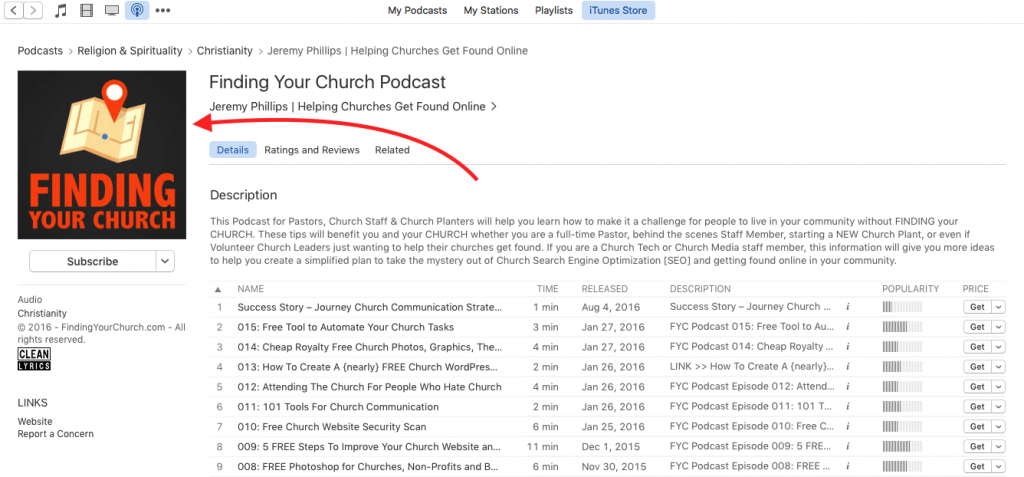Switch to My Podcasts tab
This screenshot has width=1024, height=477.
click(417, 10)
